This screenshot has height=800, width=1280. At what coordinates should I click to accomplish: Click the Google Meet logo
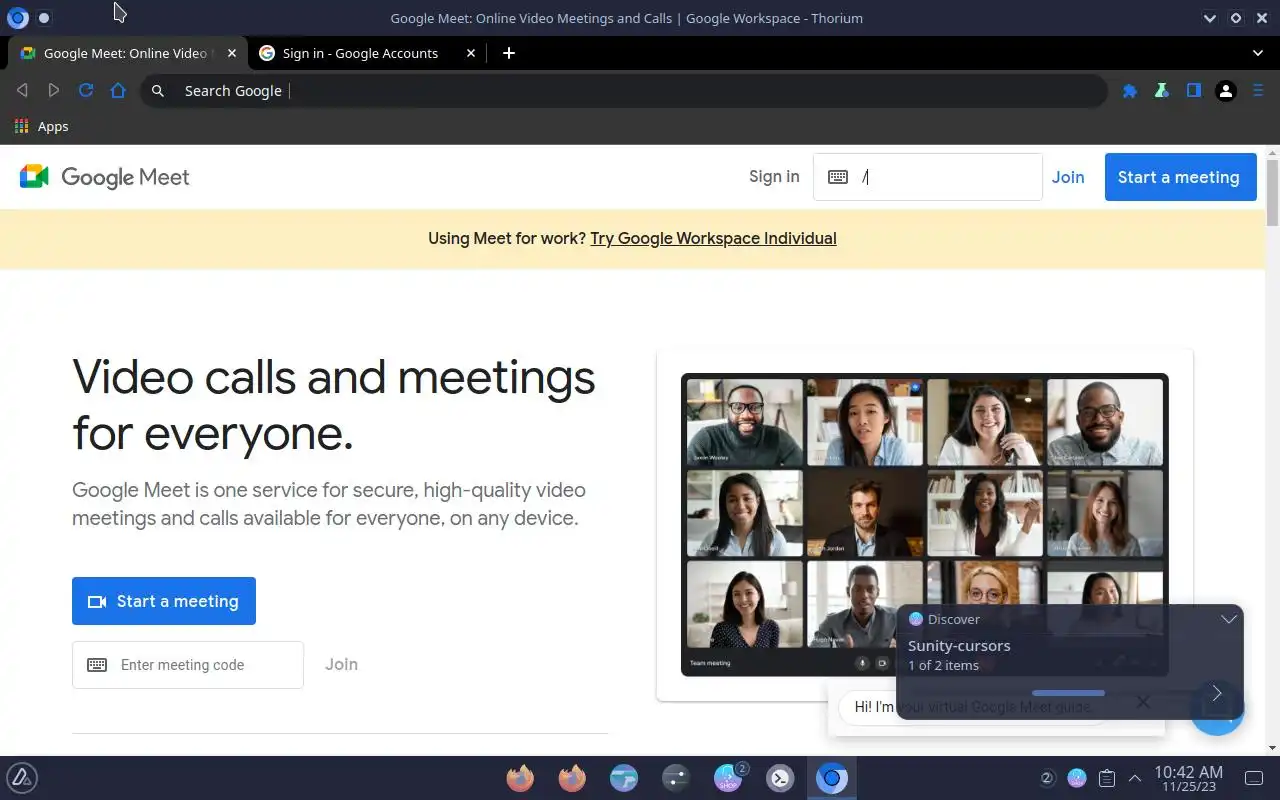pos(104,177)
